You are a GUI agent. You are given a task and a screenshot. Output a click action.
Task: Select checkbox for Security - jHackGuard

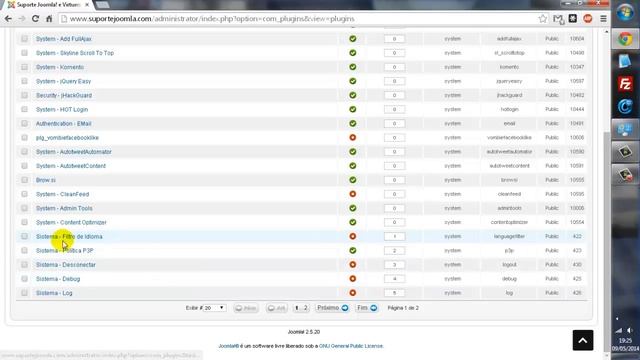click(24, 95)
